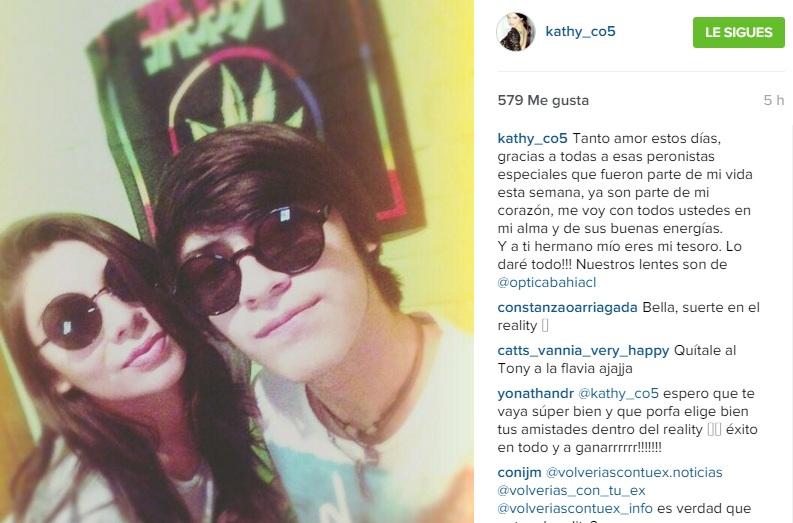This screenshot has height=523, width=793.
Task: Open the @opticabahiacl mention
Action: click(547, 282)
